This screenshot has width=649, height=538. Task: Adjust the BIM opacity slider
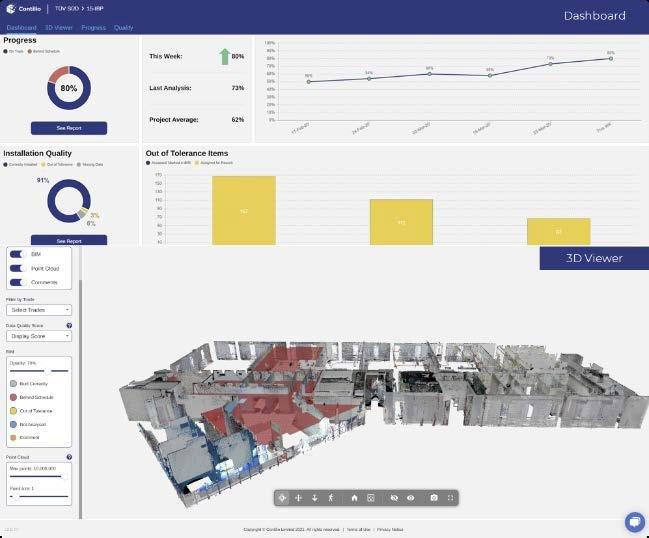click(x=47, y=370)
